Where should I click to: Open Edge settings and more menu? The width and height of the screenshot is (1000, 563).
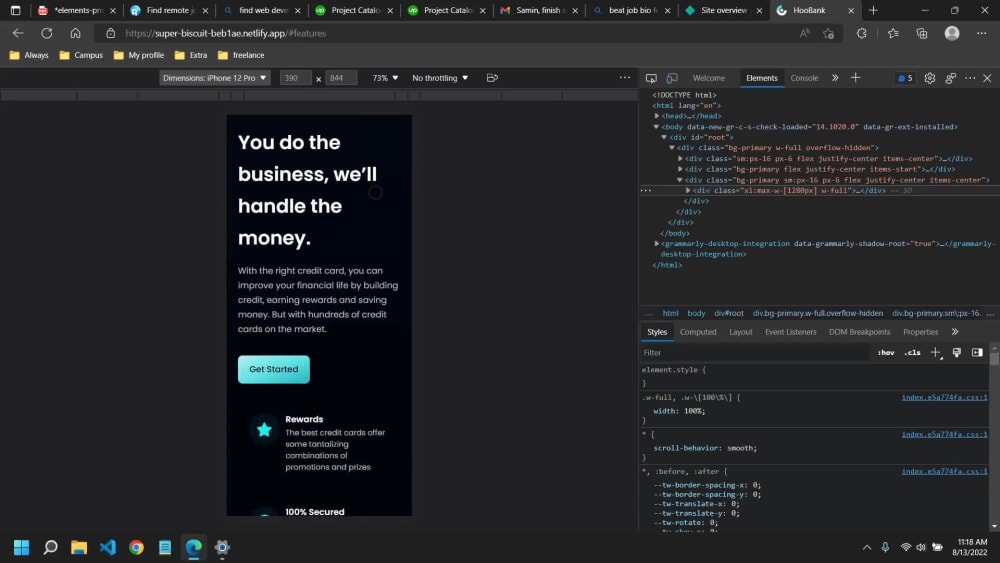pos(982,33)
